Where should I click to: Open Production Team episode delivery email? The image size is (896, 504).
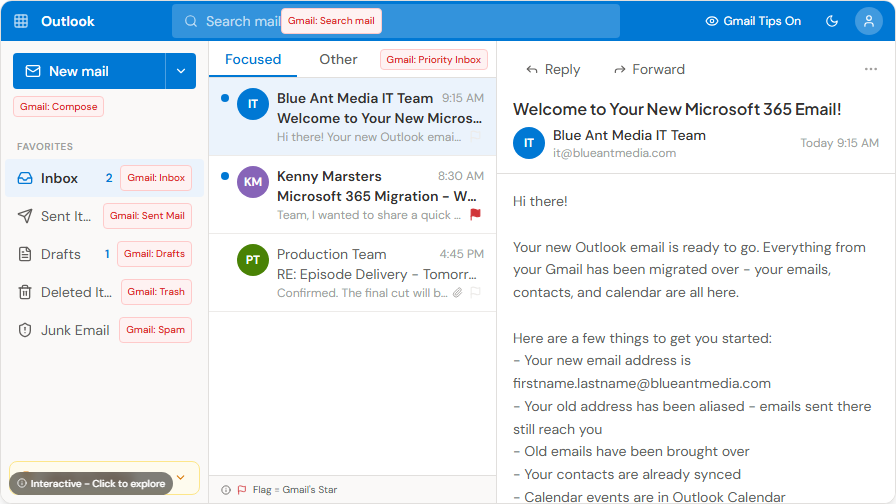(353, 273)
